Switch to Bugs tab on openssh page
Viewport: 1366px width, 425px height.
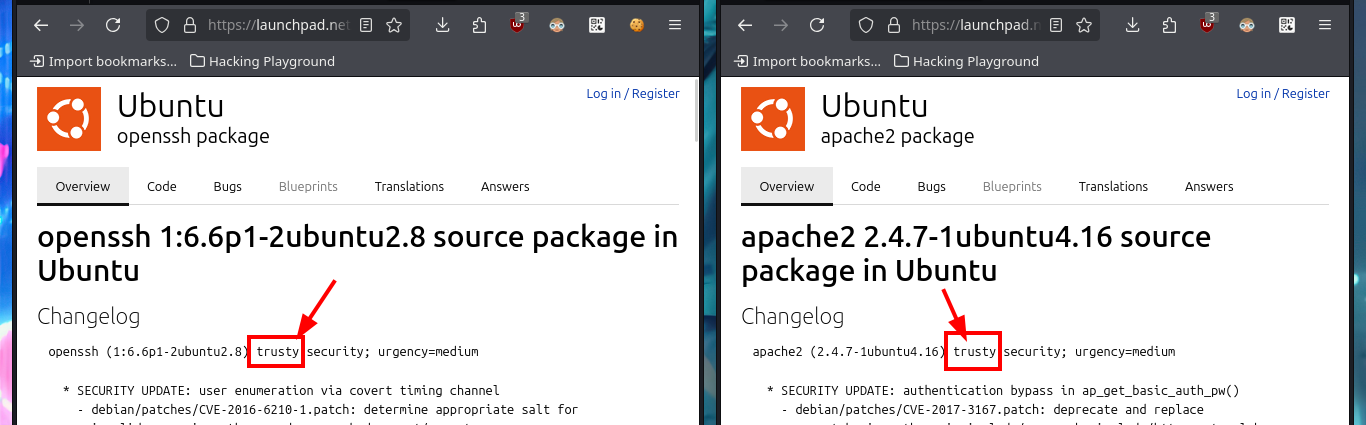pos(228,186)
